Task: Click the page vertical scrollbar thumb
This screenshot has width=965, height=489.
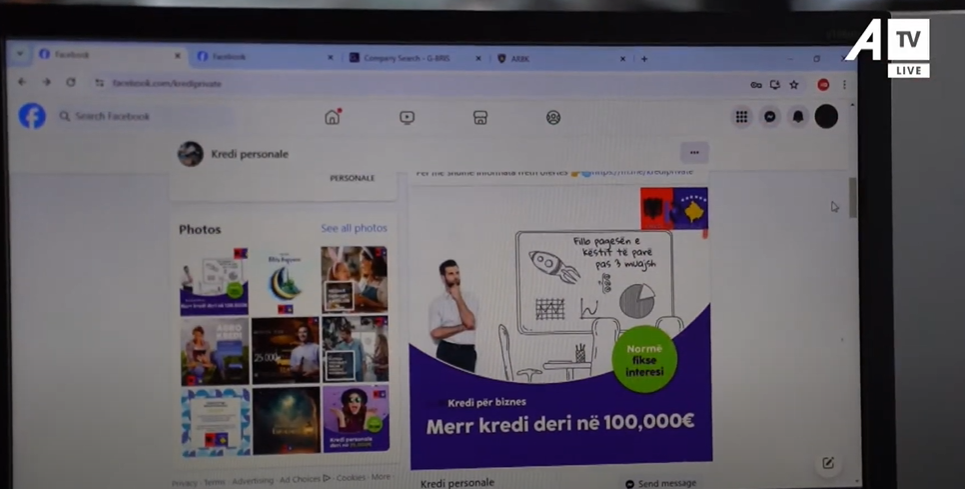Action: 852,197
